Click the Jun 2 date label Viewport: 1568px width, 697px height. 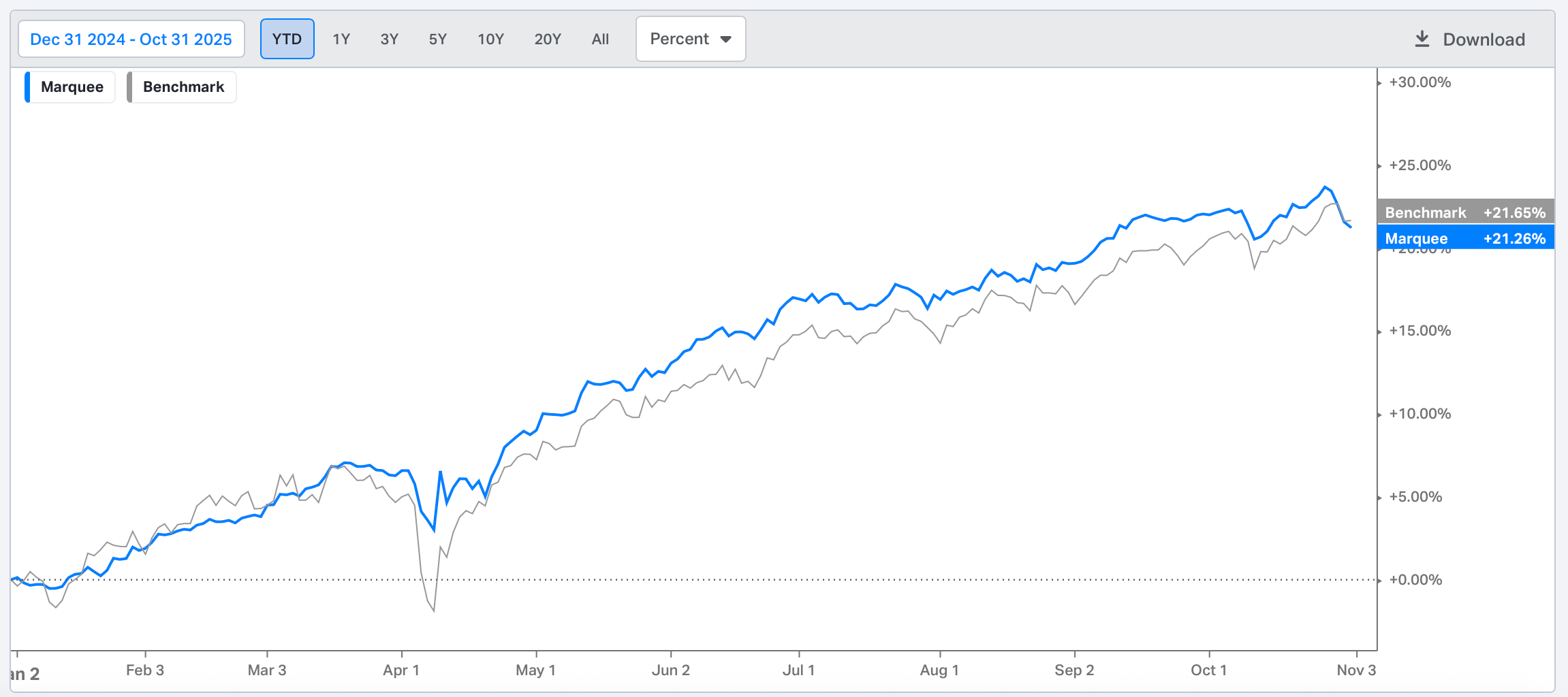[x=671, y=670]
